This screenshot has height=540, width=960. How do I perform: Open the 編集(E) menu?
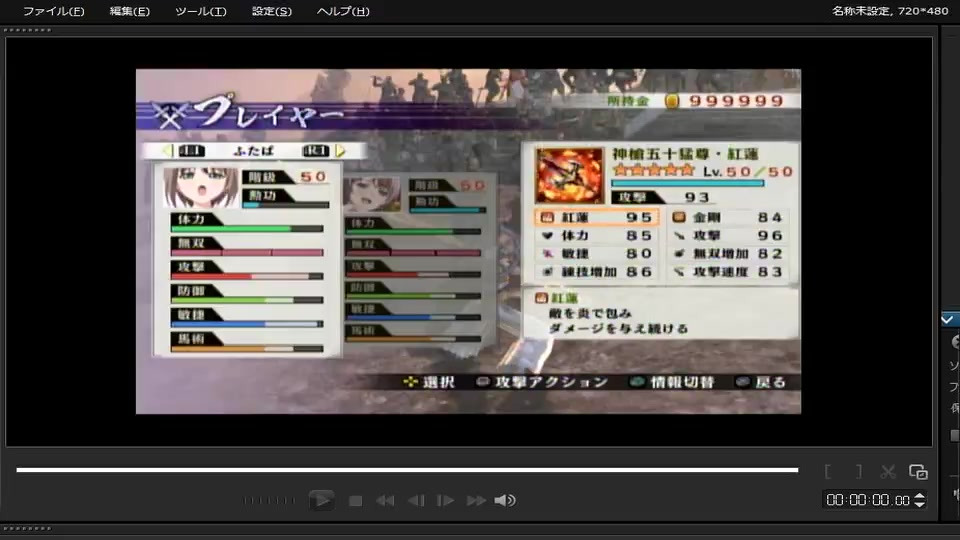click(x=129, y=11)
